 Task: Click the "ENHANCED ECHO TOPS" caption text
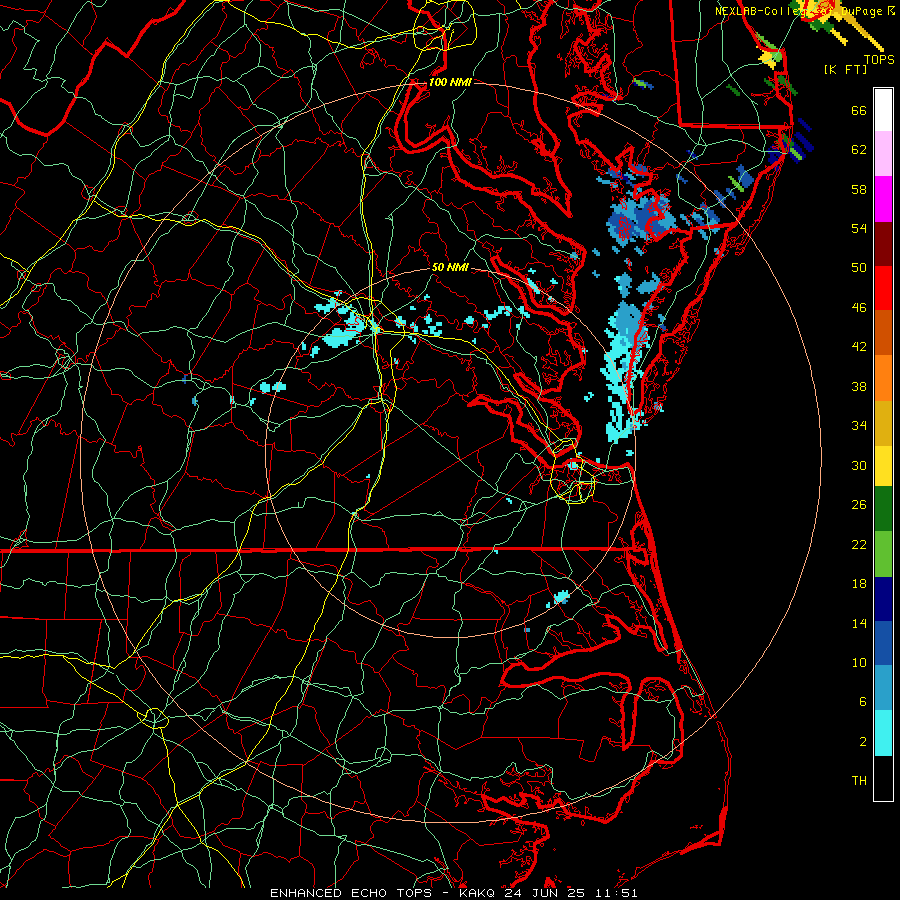(x=351, y=893)
